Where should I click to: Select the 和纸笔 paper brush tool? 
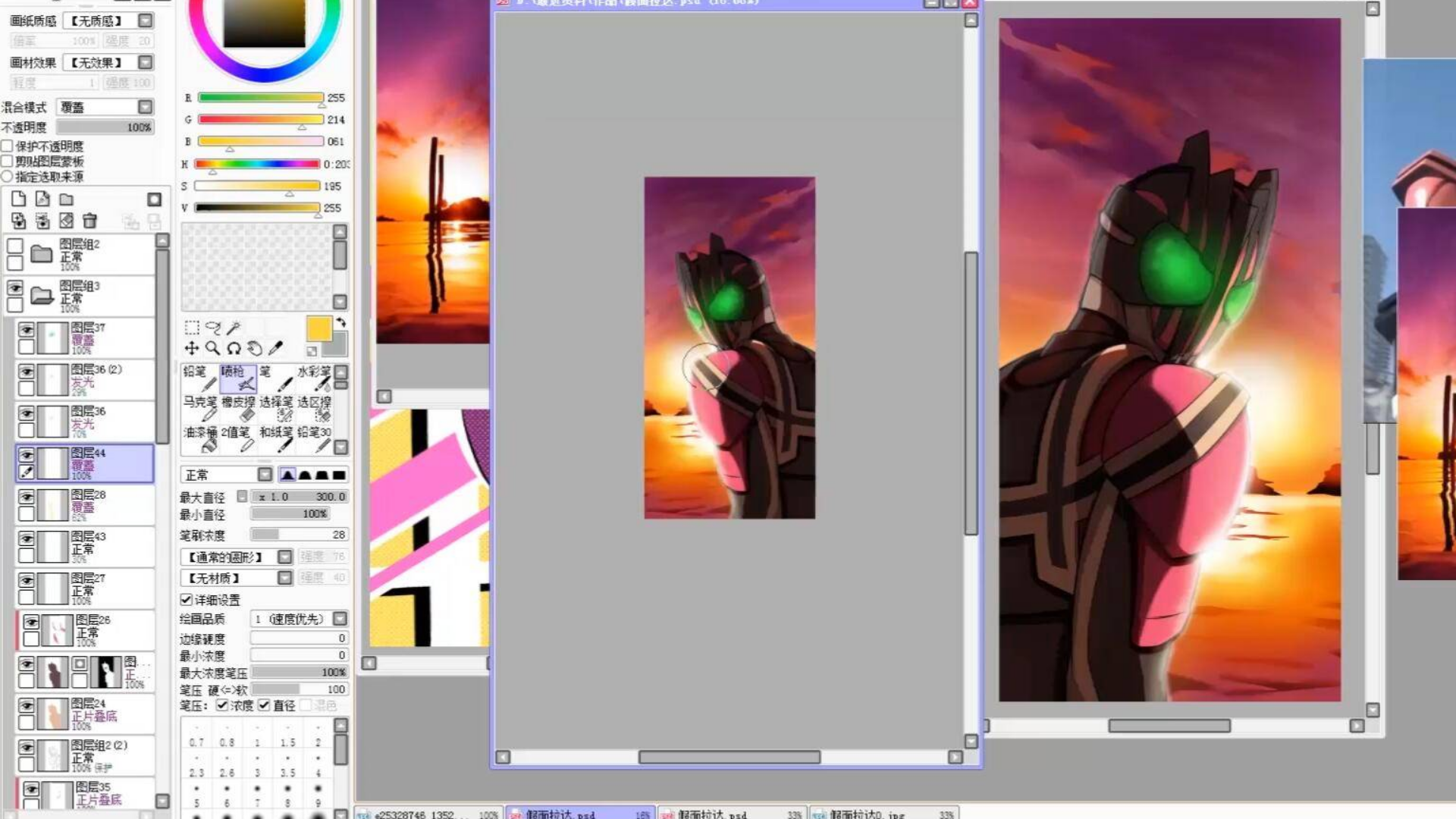pos(276,438)
